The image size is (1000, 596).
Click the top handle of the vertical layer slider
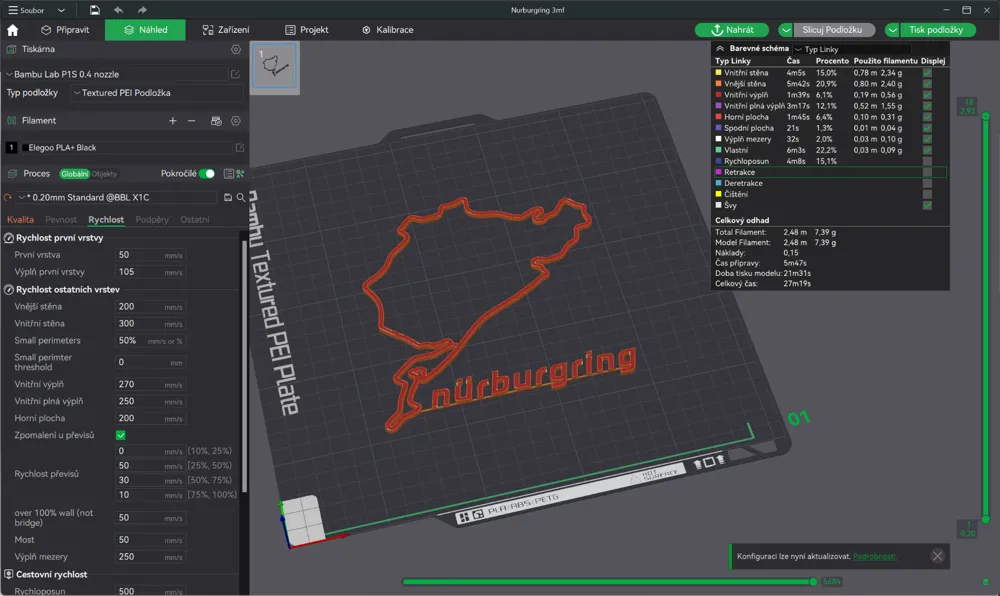pyautogui.click(x=985, y=116)
